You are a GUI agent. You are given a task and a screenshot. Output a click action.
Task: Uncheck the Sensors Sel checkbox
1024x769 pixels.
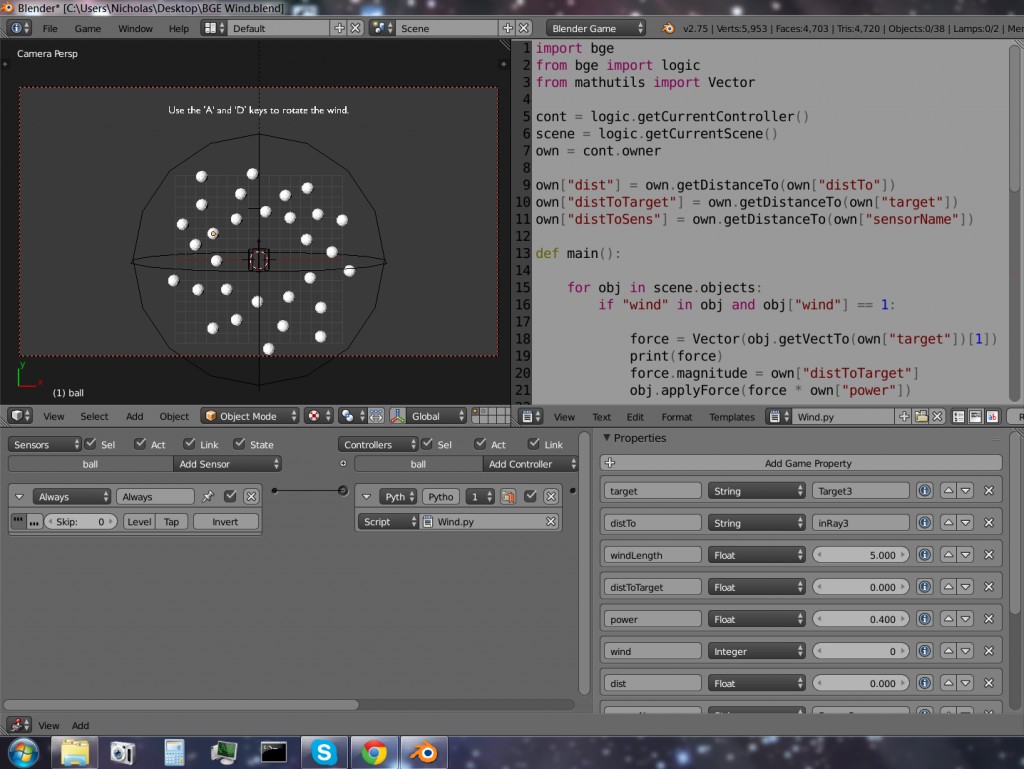(x=91, y=444)
